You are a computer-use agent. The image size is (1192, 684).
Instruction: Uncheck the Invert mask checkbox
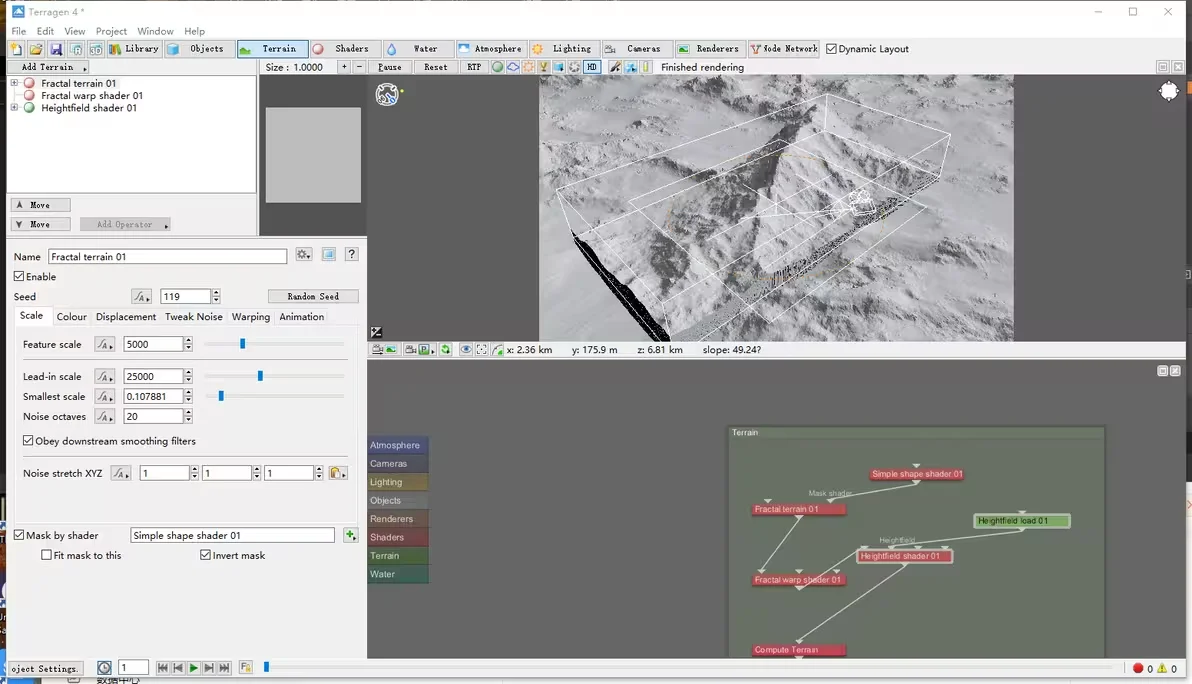tap(205, 555)
